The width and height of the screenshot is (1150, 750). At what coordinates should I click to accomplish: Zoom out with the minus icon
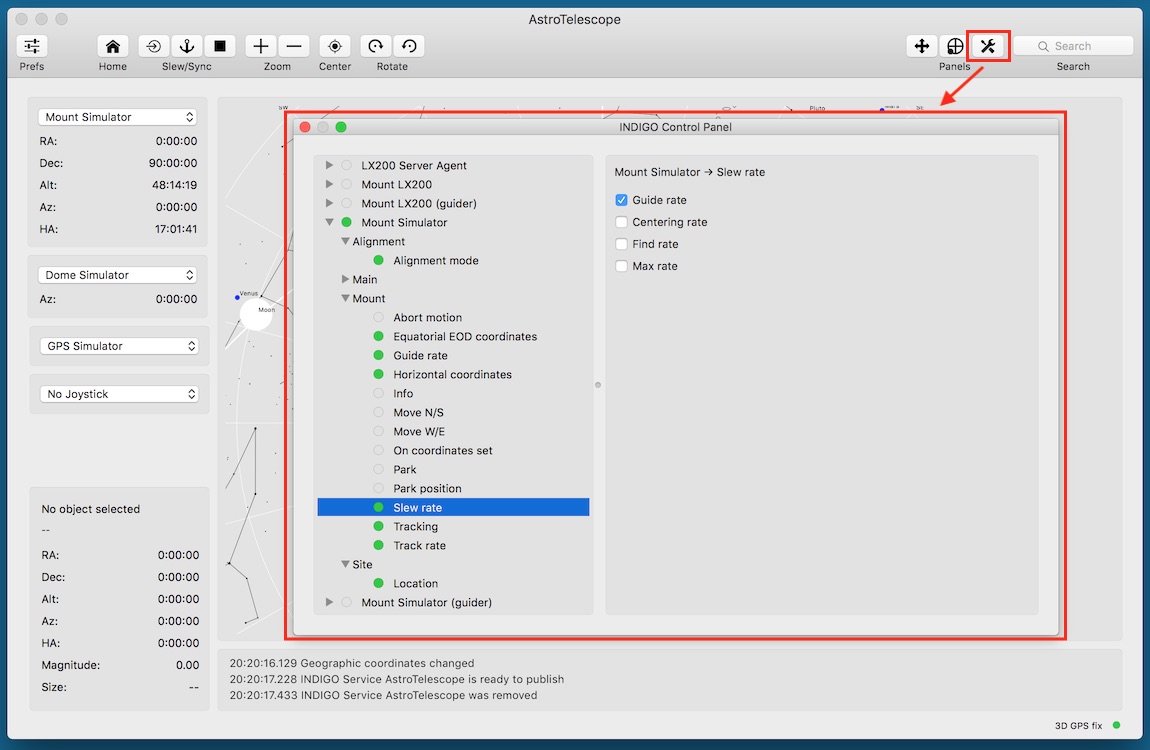point(294,46)
